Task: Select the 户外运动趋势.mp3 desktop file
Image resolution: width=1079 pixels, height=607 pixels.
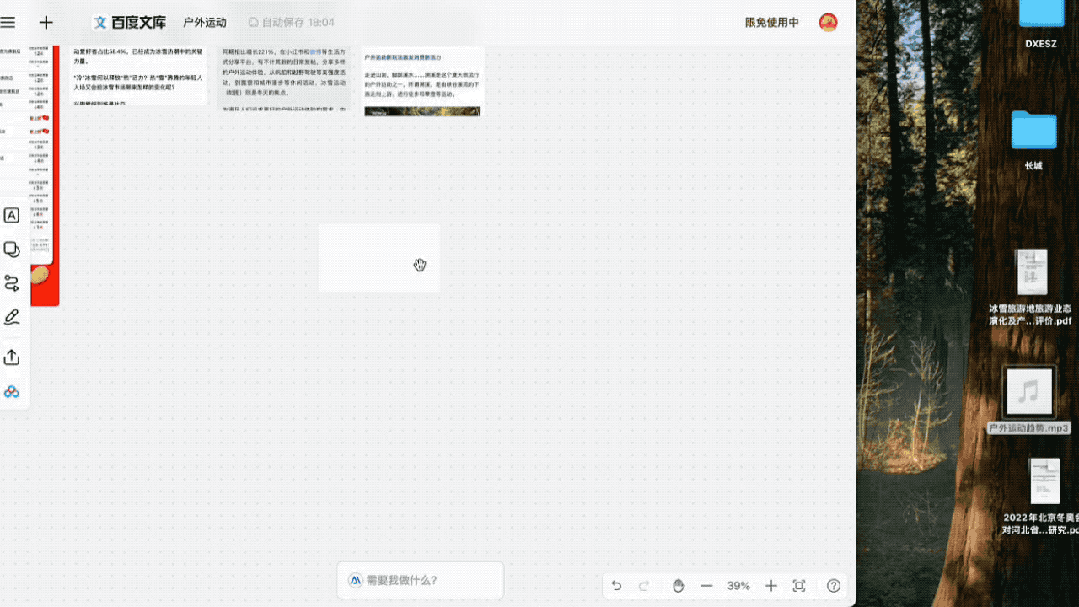Action: pos(1029,399)
